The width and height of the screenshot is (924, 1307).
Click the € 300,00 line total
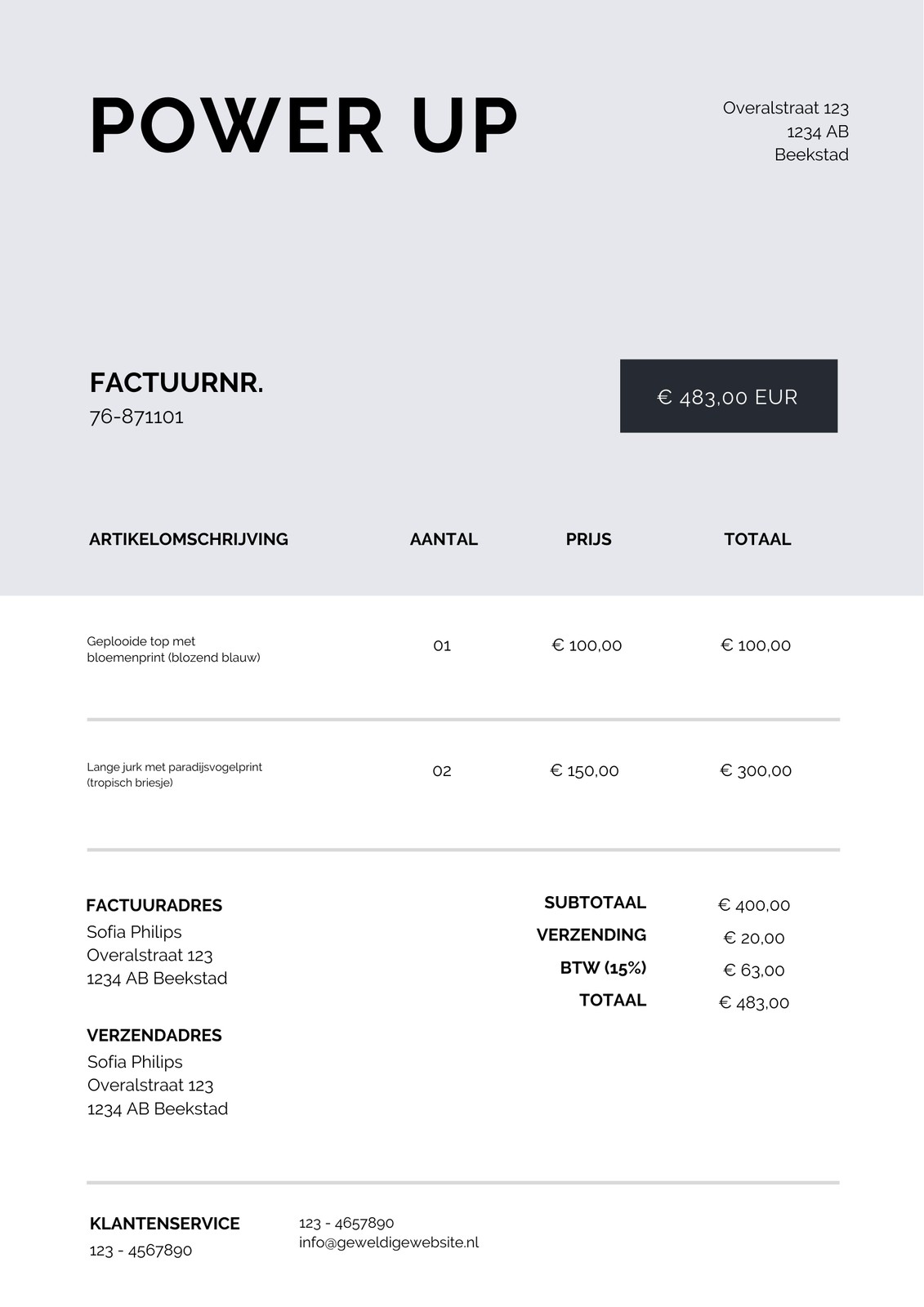click(756, 771)
